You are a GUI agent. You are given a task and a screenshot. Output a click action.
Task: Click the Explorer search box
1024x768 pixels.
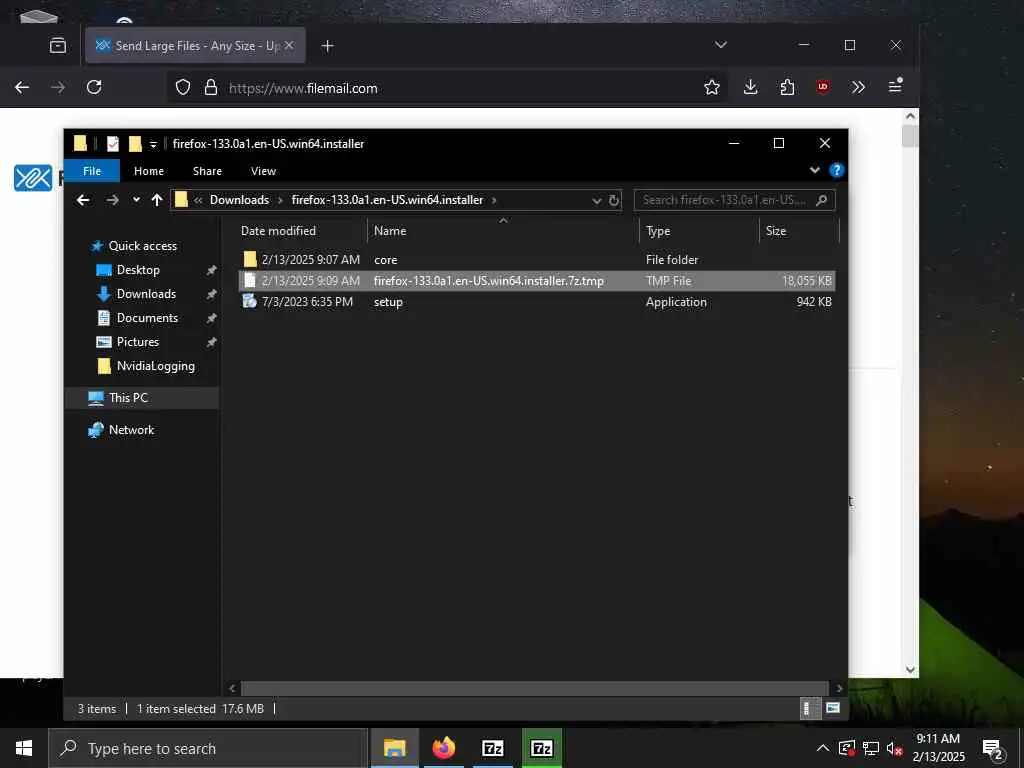(734, 200)
